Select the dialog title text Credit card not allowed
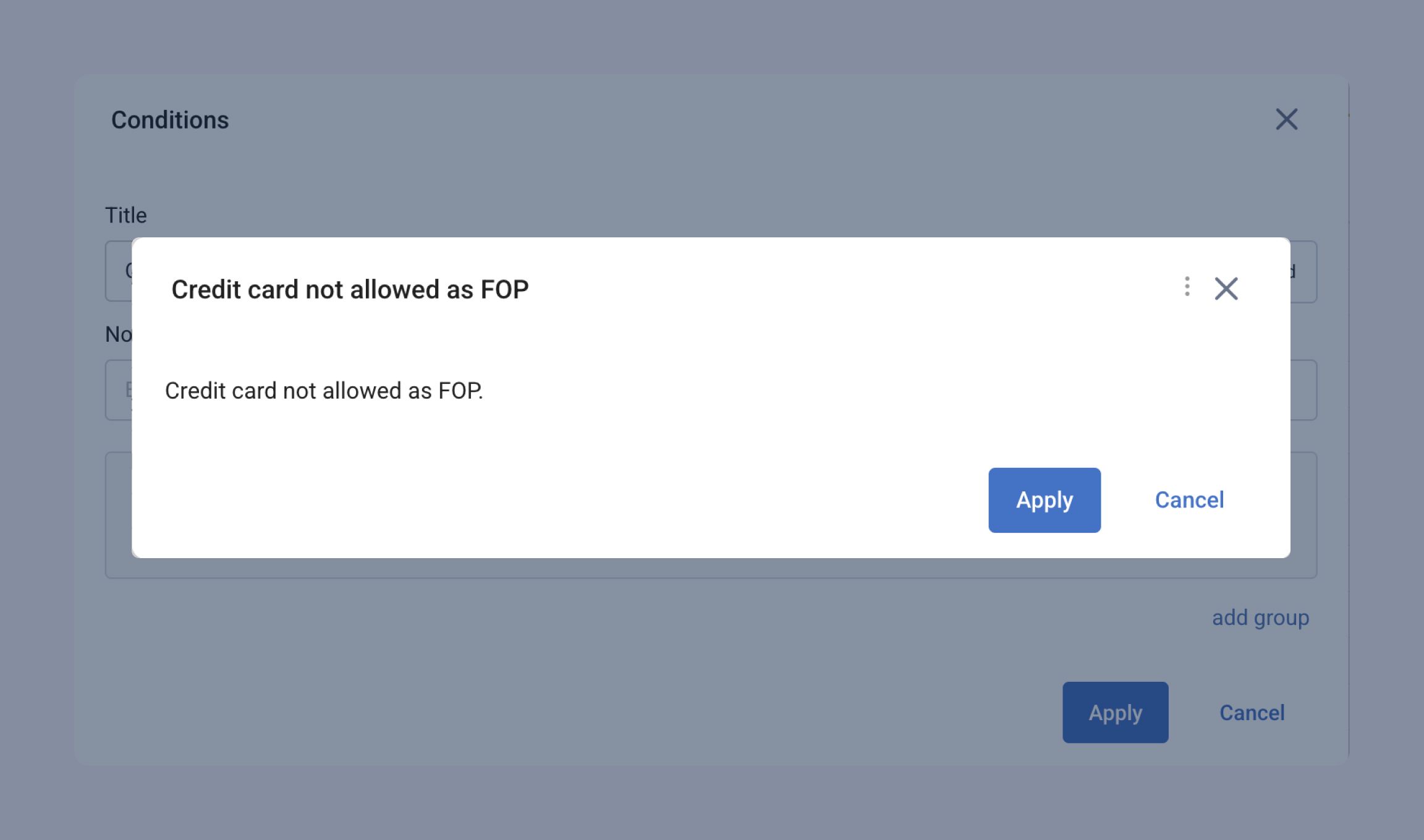The height and width of the screenshot is (840, 1424). pyautogui.click(x=350, y=289)
